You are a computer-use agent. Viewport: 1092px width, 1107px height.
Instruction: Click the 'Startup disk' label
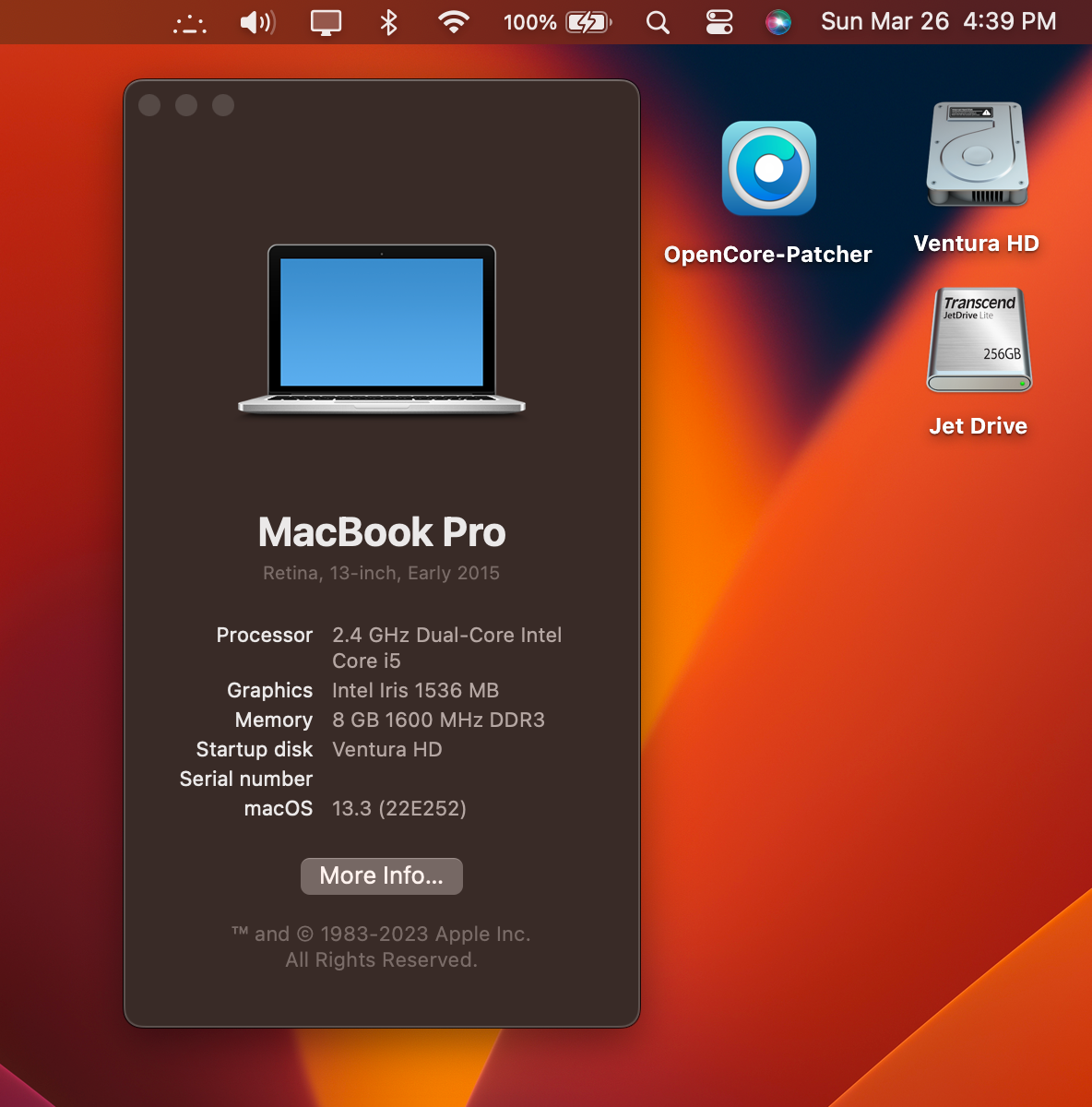tap(255, 749)
